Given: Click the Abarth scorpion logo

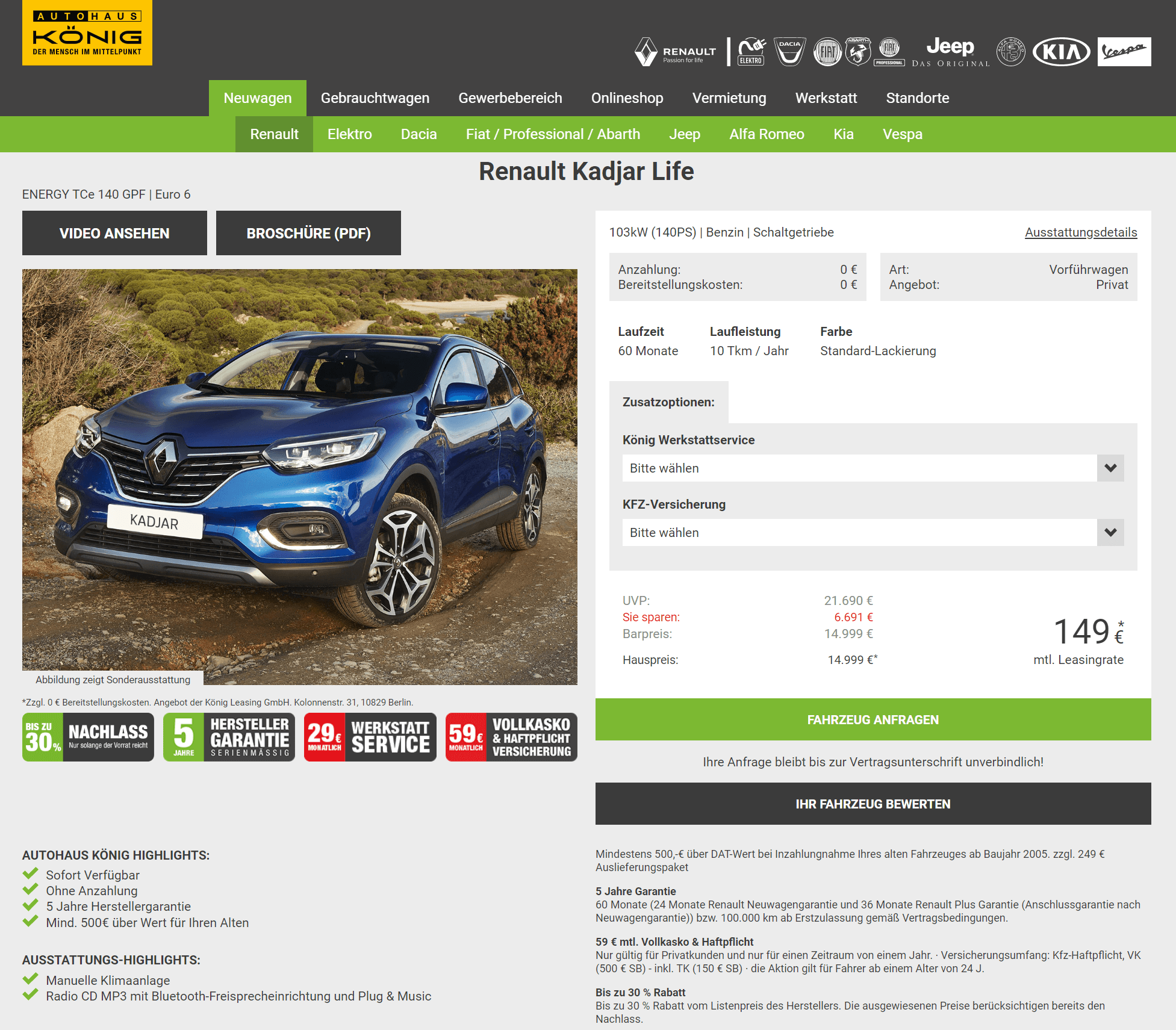Looking at the screenshot, I should (858, 52).
